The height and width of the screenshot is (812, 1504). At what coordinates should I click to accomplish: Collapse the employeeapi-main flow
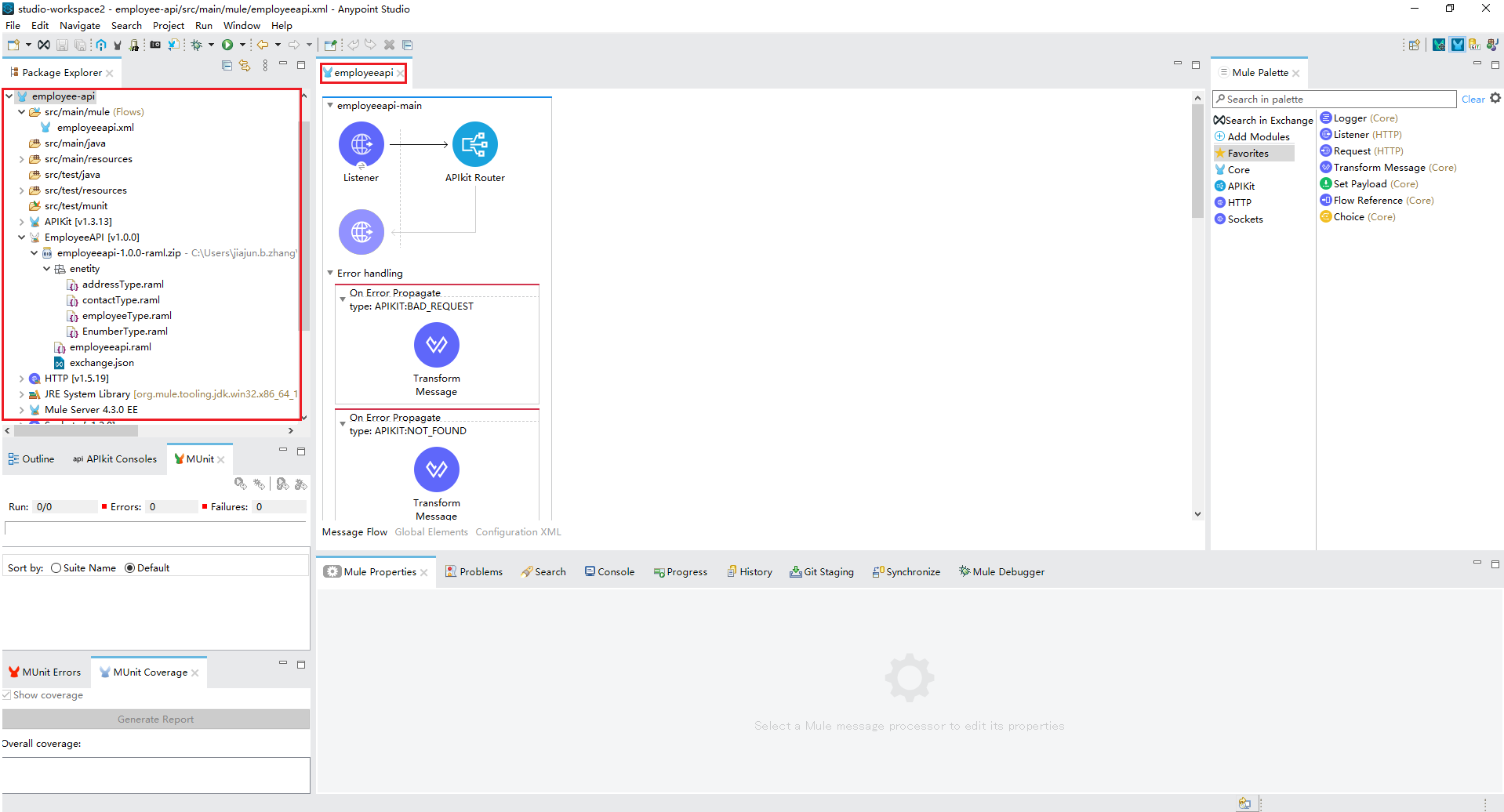tap(330, 105)
